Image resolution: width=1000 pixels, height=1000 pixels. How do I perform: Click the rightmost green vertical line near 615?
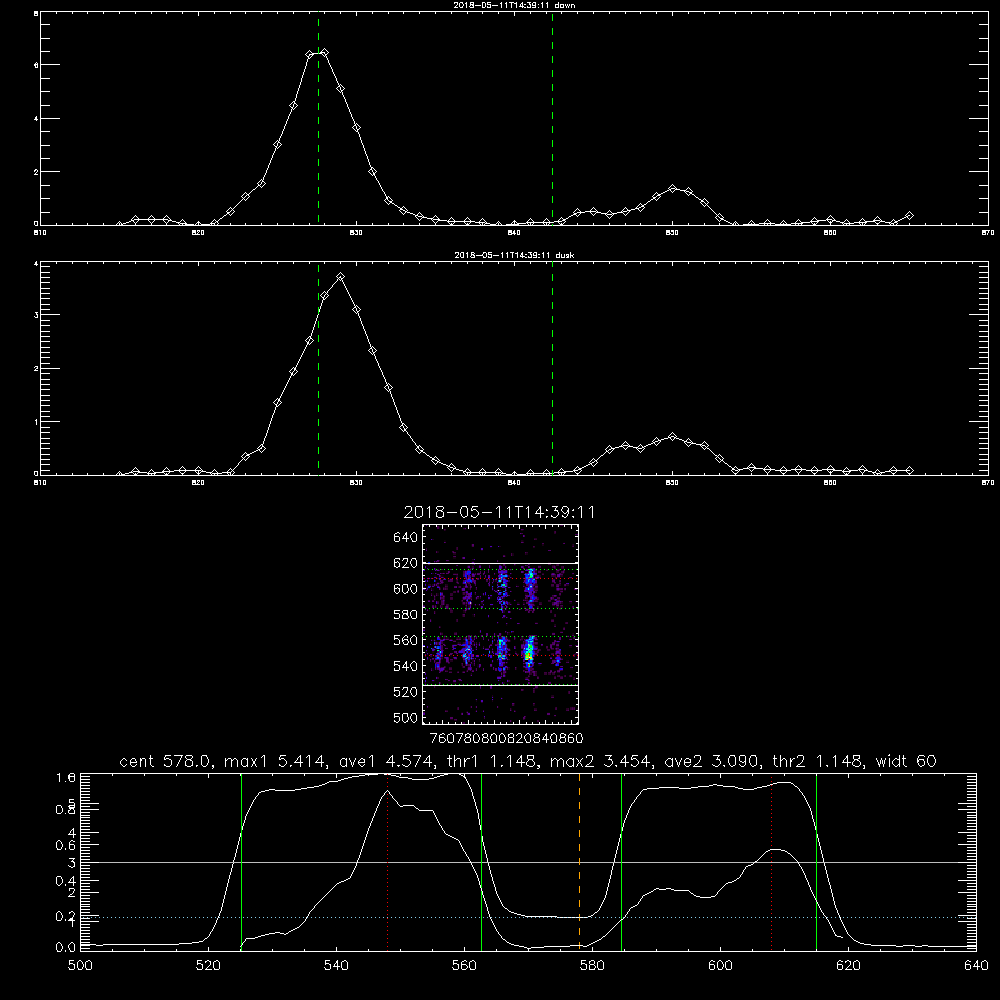coord(816,861)
